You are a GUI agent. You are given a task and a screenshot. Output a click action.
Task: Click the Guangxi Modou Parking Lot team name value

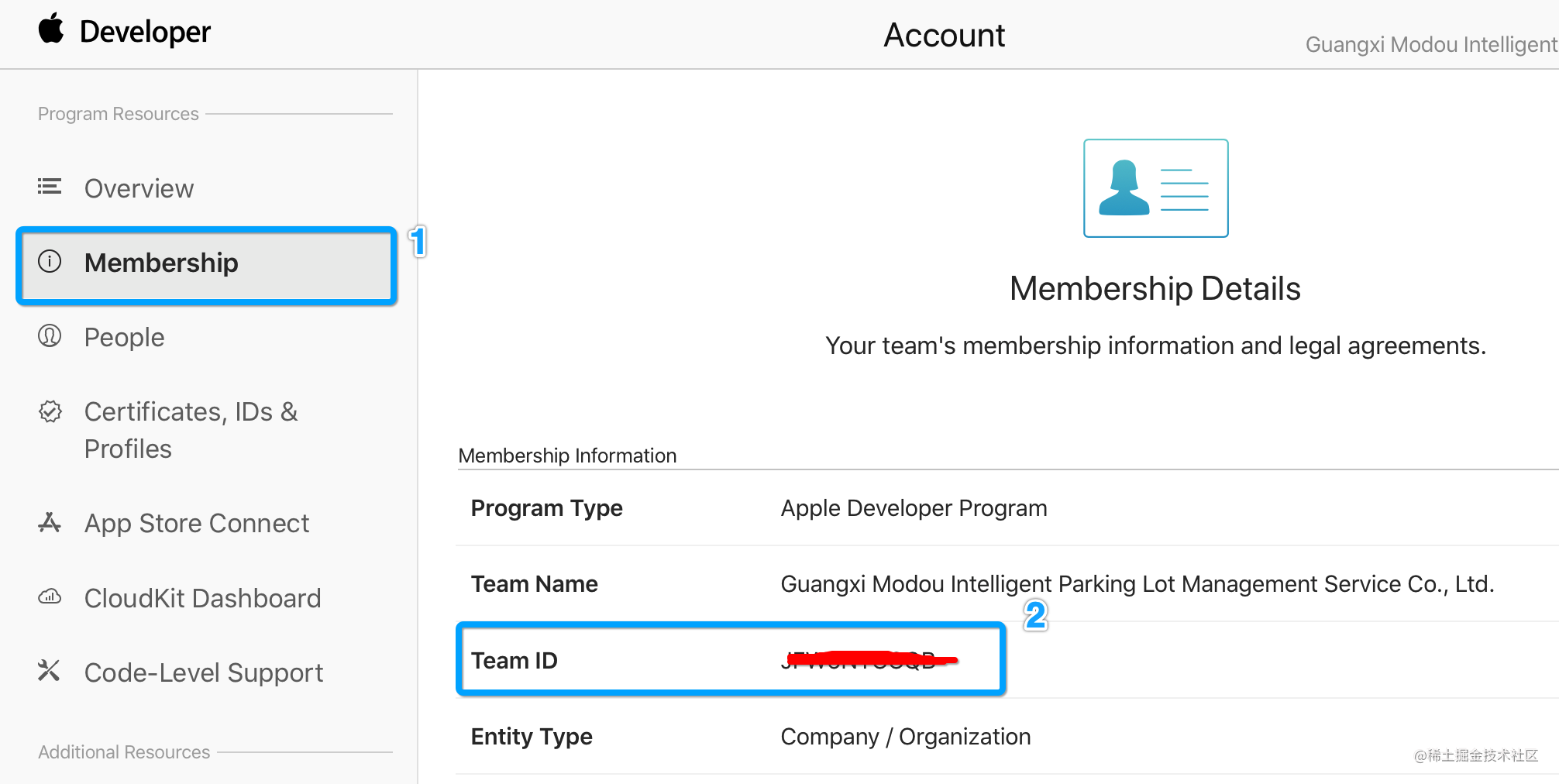[1137, 584]
